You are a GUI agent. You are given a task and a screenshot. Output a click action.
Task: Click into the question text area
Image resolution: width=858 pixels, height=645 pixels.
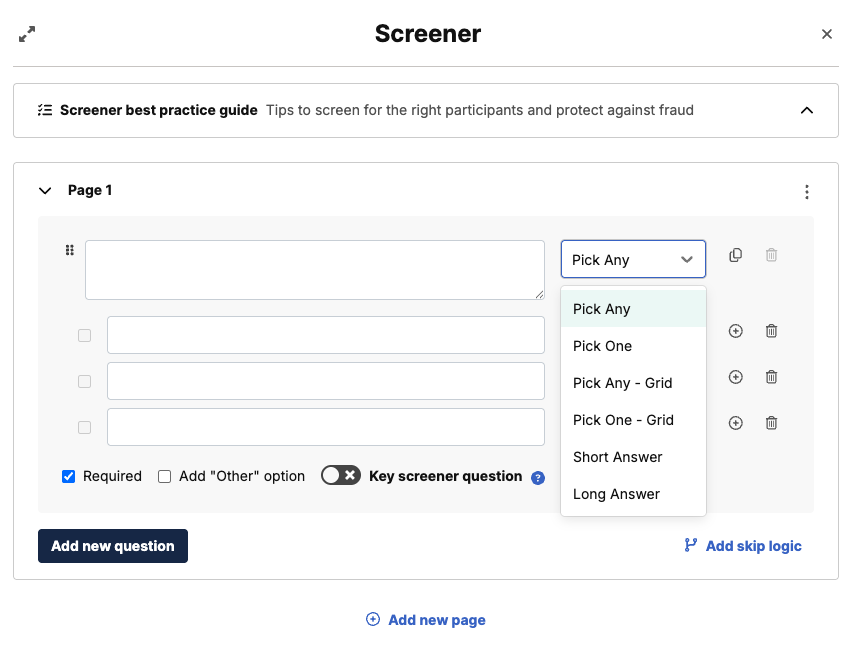pos(314,269)
